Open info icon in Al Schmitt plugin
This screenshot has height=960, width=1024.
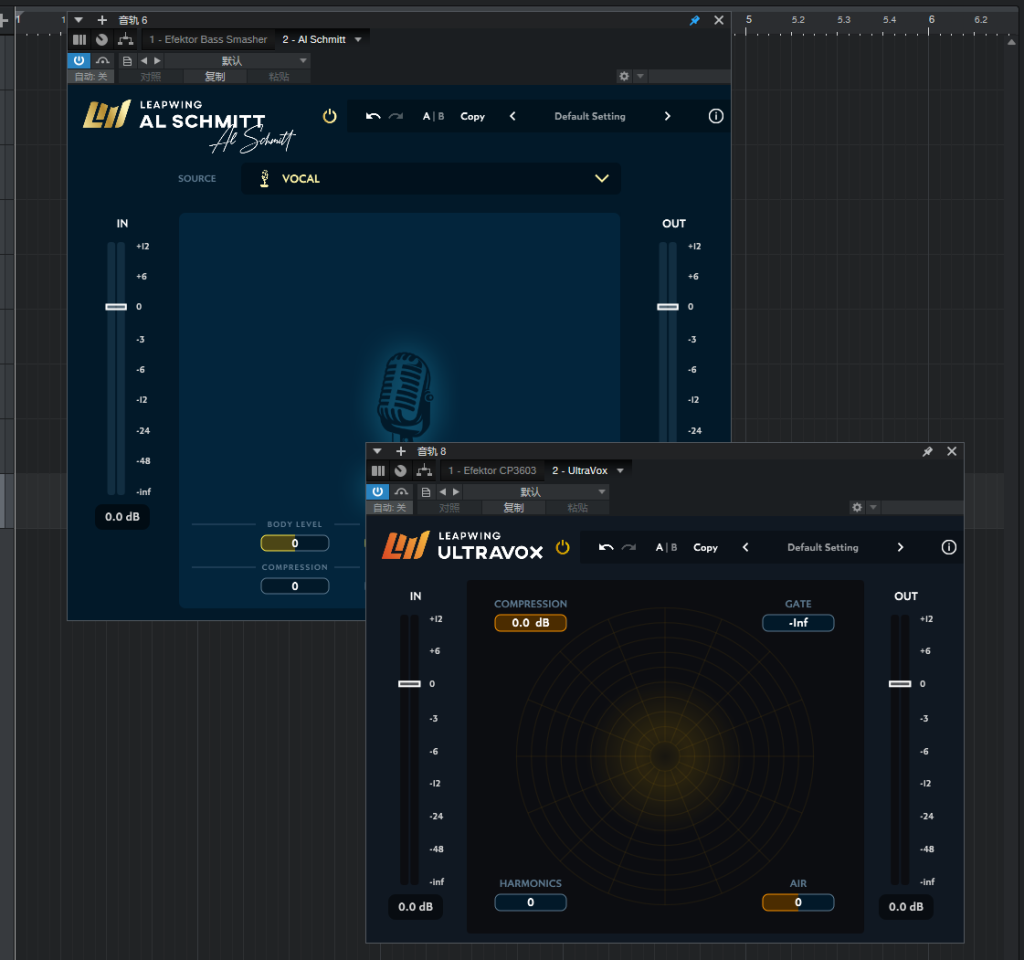click(x=716, y=116)
